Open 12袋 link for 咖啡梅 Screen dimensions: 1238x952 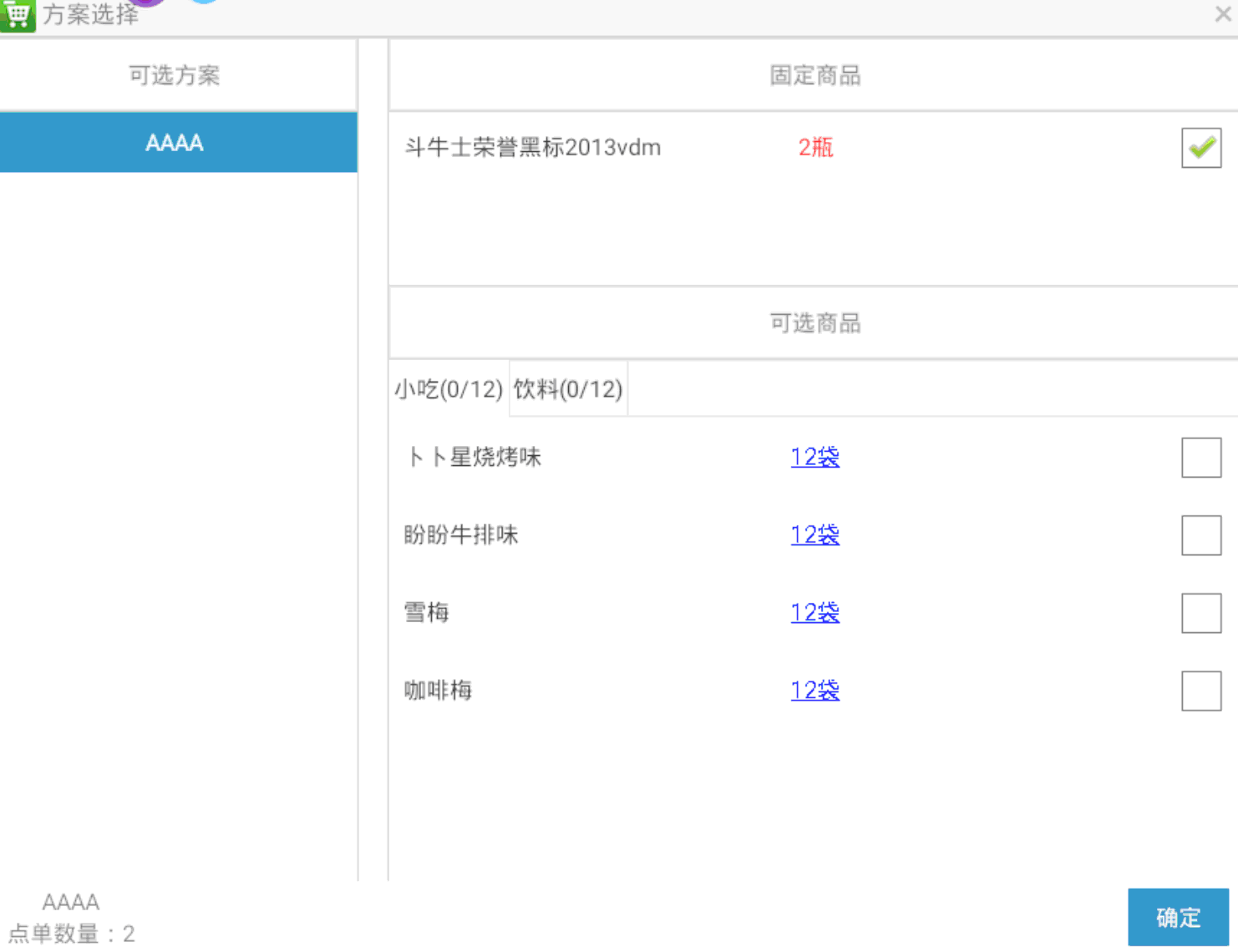(x=815, y=690)
